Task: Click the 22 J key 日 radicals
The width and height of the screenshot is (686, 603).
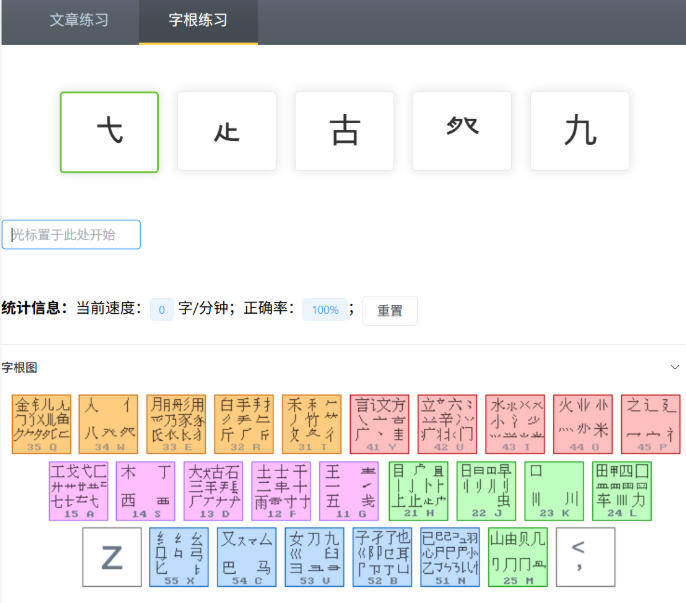Action: pos(486,491)
